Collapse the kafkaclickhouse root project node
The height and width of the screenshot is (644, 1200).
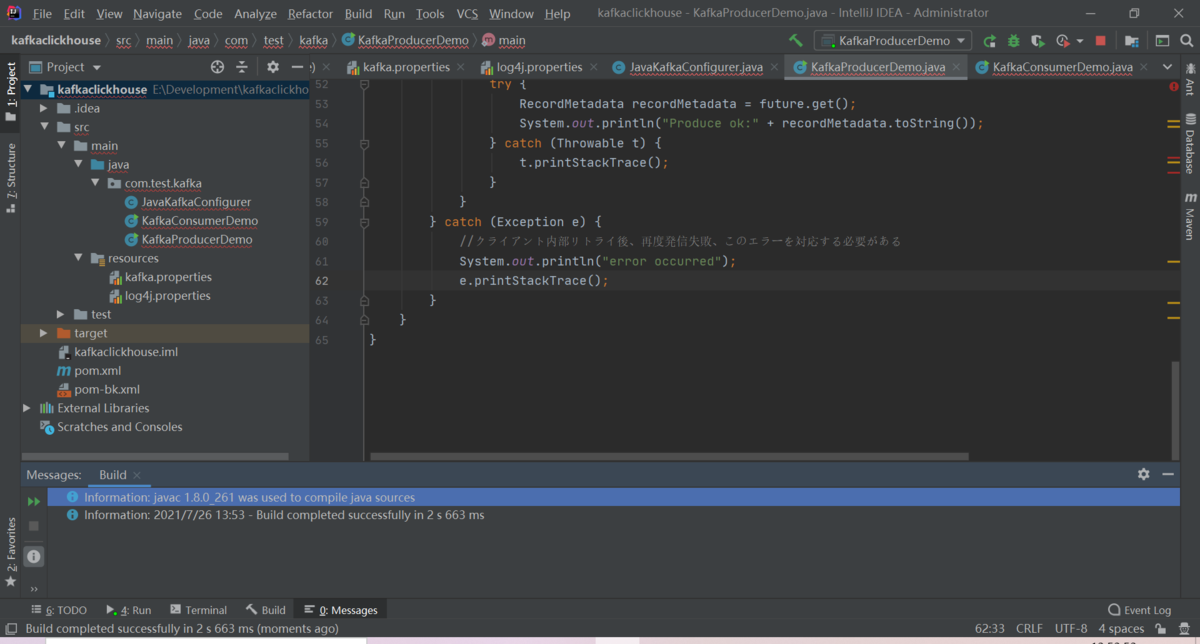click(28, 89)
